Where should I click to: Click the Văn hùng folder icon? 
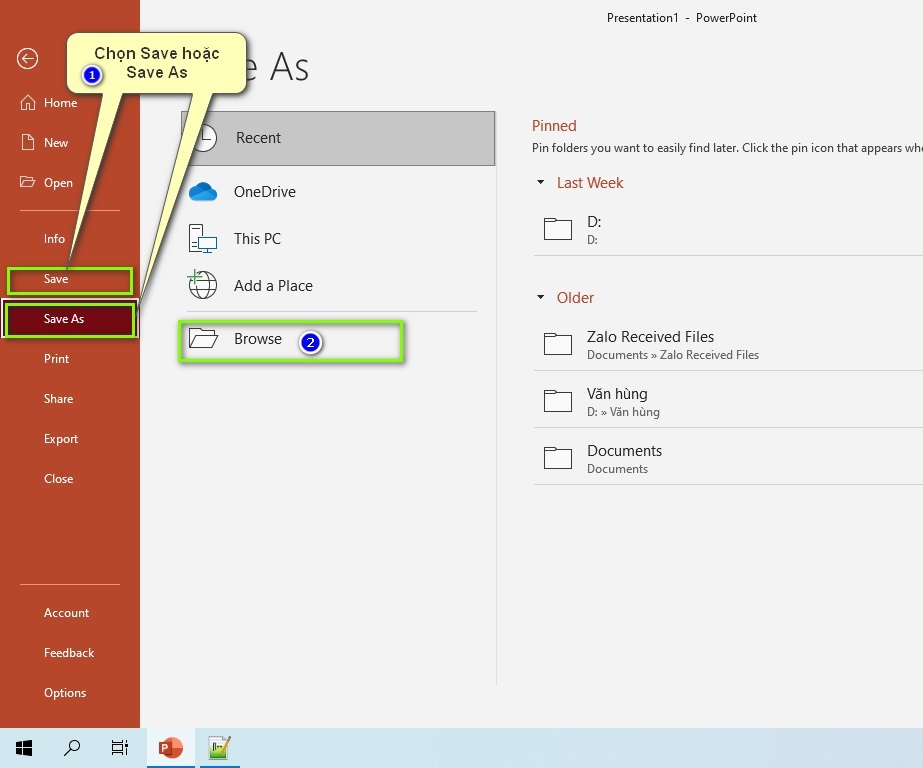click(x=558, y=401)
